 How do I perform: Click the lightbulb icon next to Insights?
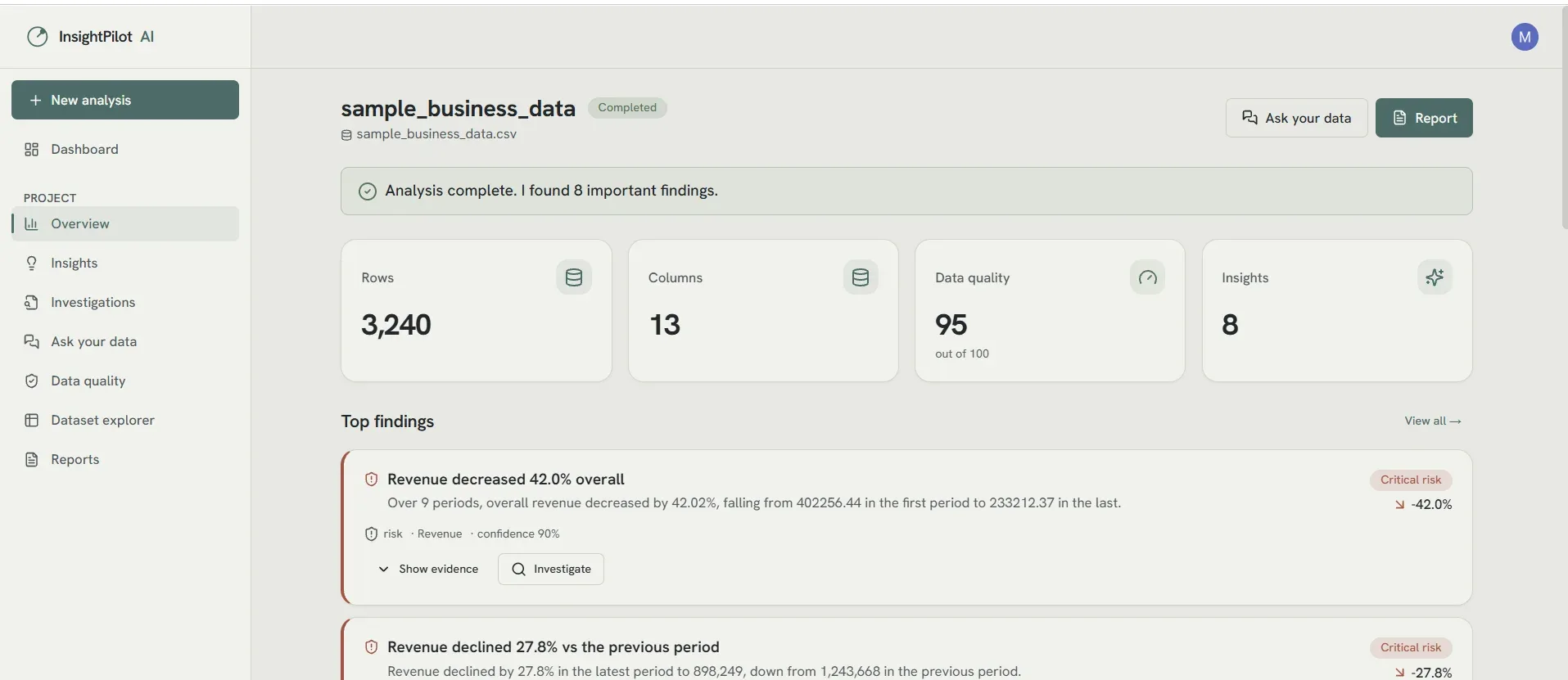tap(32, 263)
